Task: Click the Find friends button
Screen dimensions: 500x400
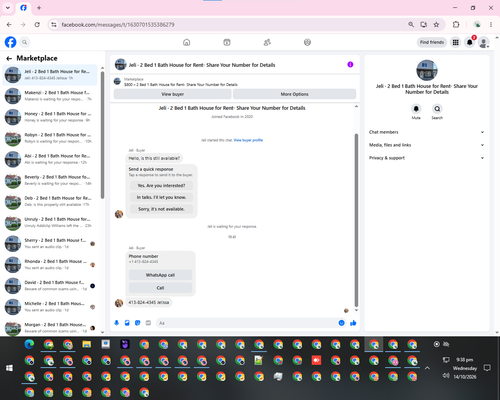Action: pos(432,42)
